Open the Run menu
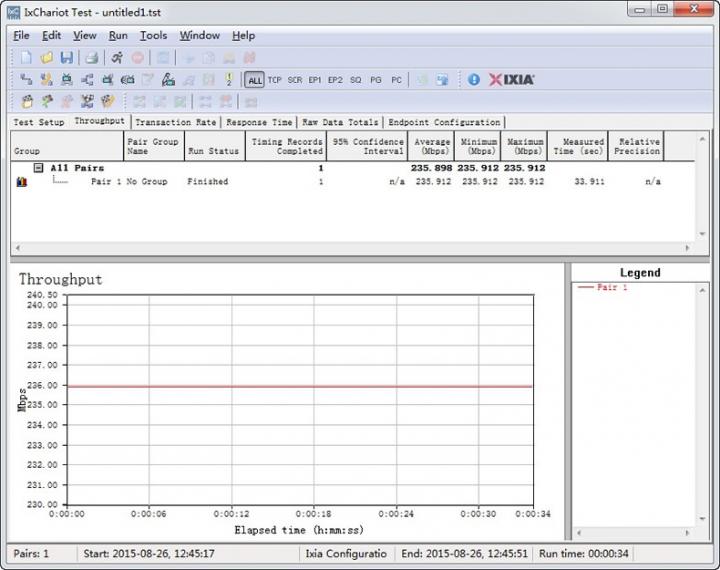Viewport: 720px width, 570px height. click(x=118, y=35)
